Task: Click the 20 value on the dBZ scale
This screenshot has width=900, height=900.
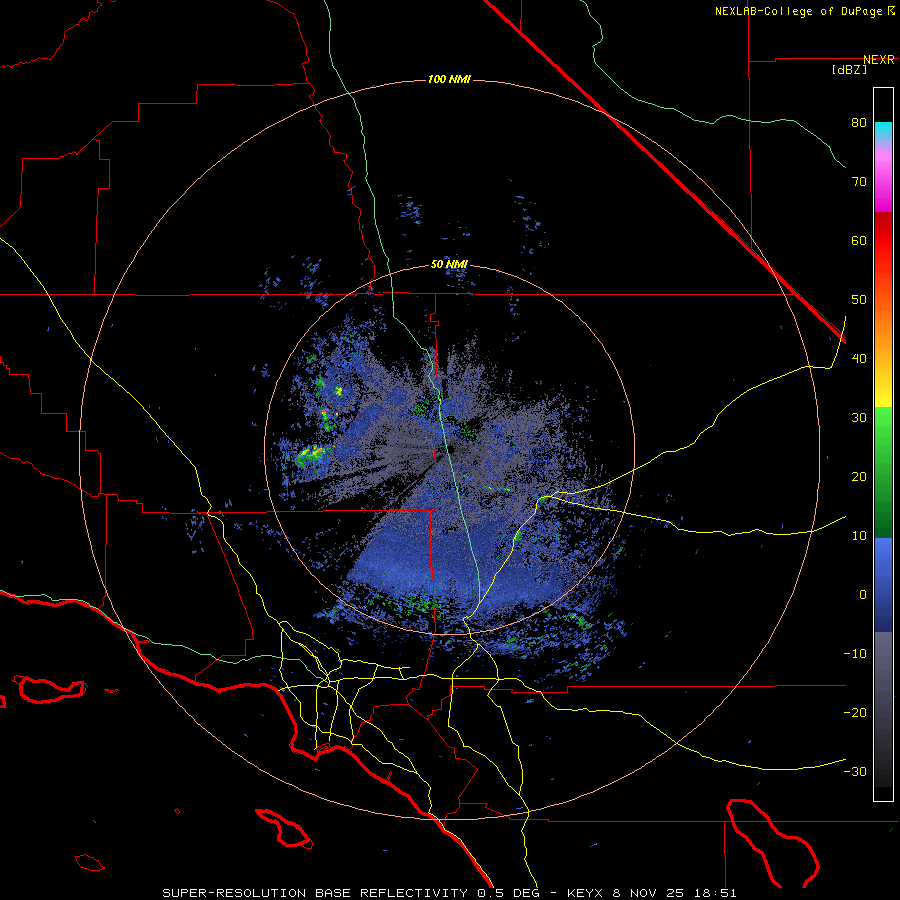Action: [x=859, y=477]
